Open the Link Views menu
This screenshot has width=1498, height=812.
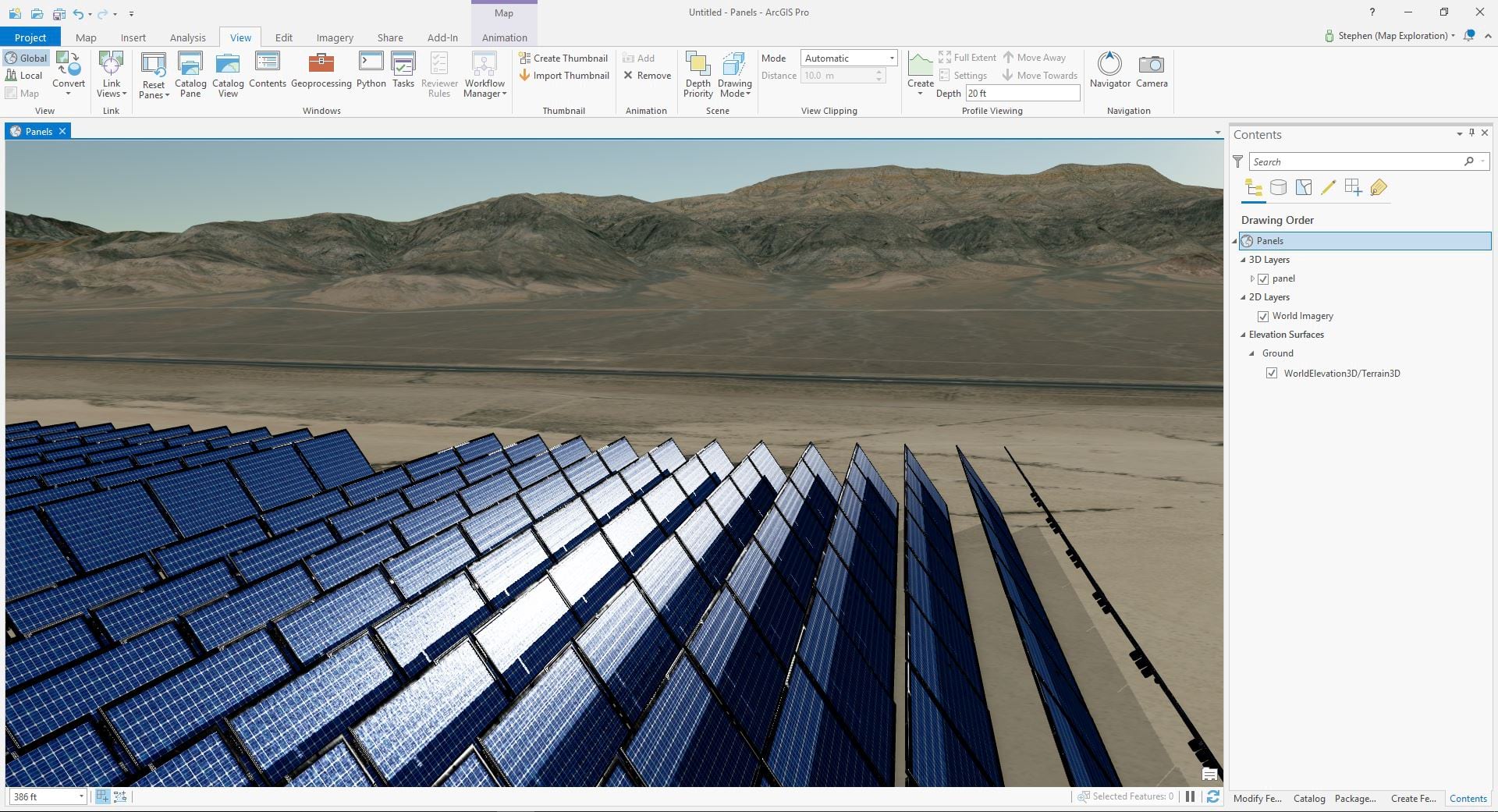pos(111,74)
